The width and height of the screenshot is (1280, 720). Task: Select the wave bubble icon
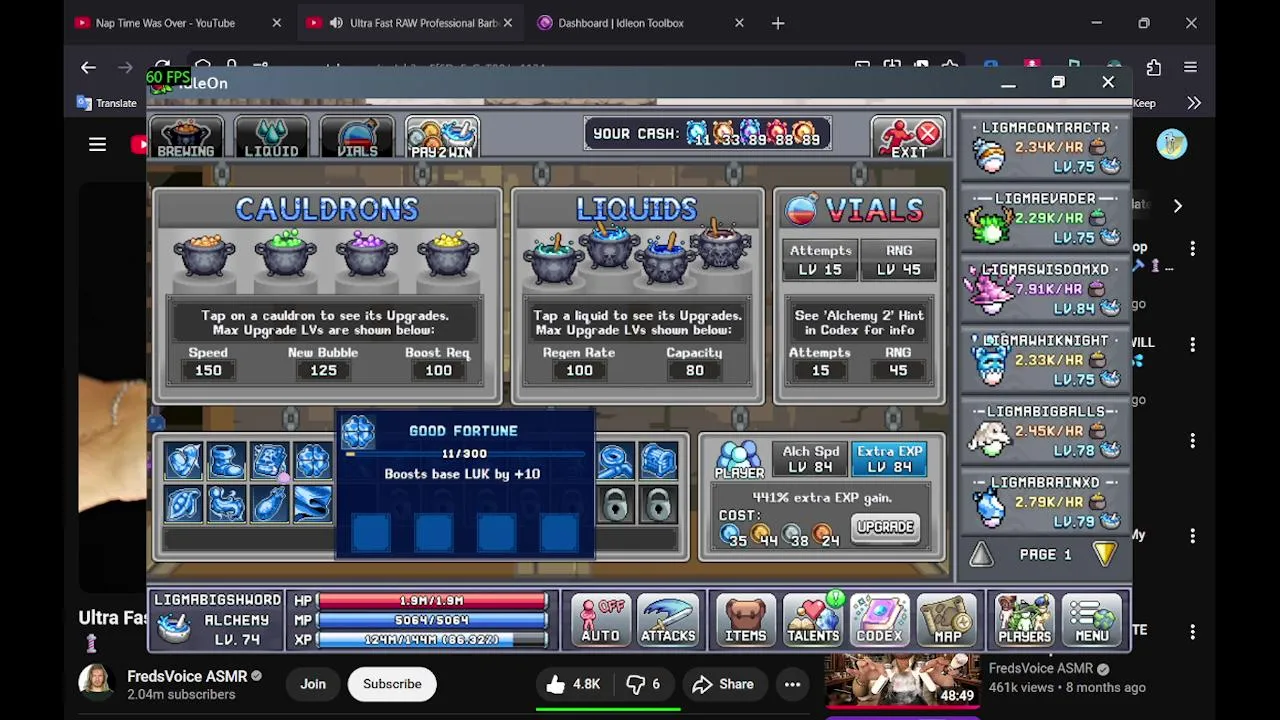[313, 504]
